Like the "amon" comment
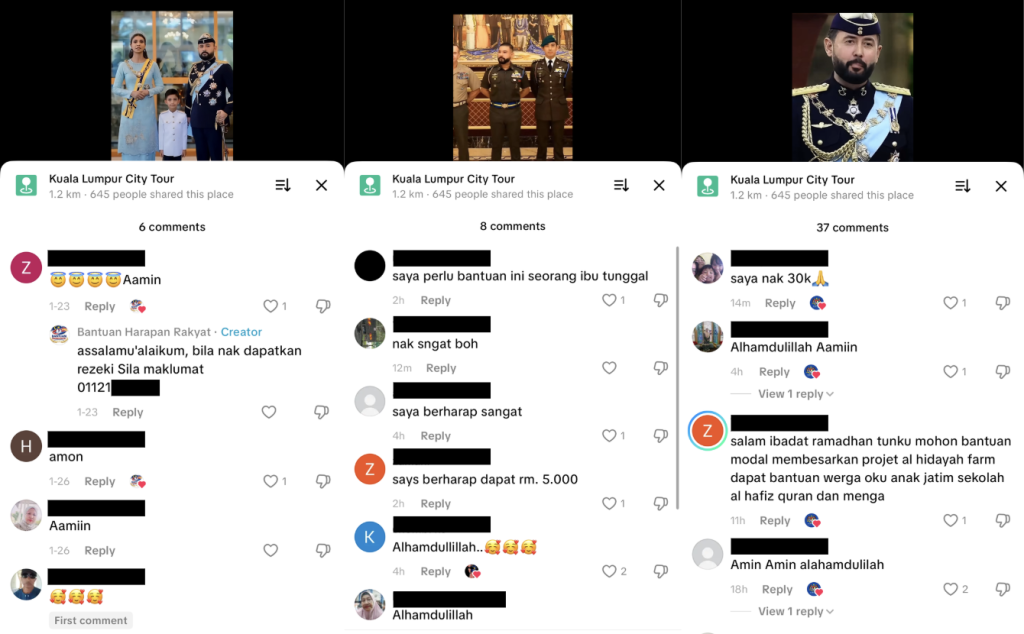1024x634 pixels. (x=270, y=481)
